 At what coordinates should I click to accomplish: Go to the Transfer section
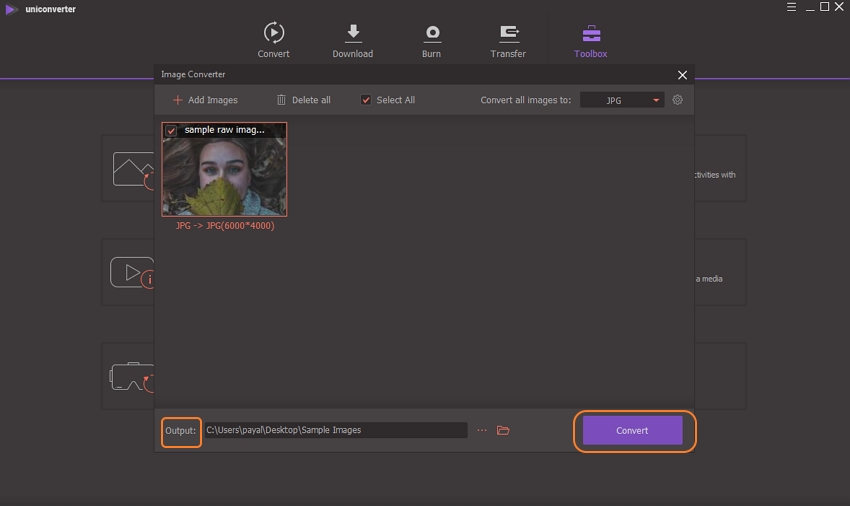point(508,40)
